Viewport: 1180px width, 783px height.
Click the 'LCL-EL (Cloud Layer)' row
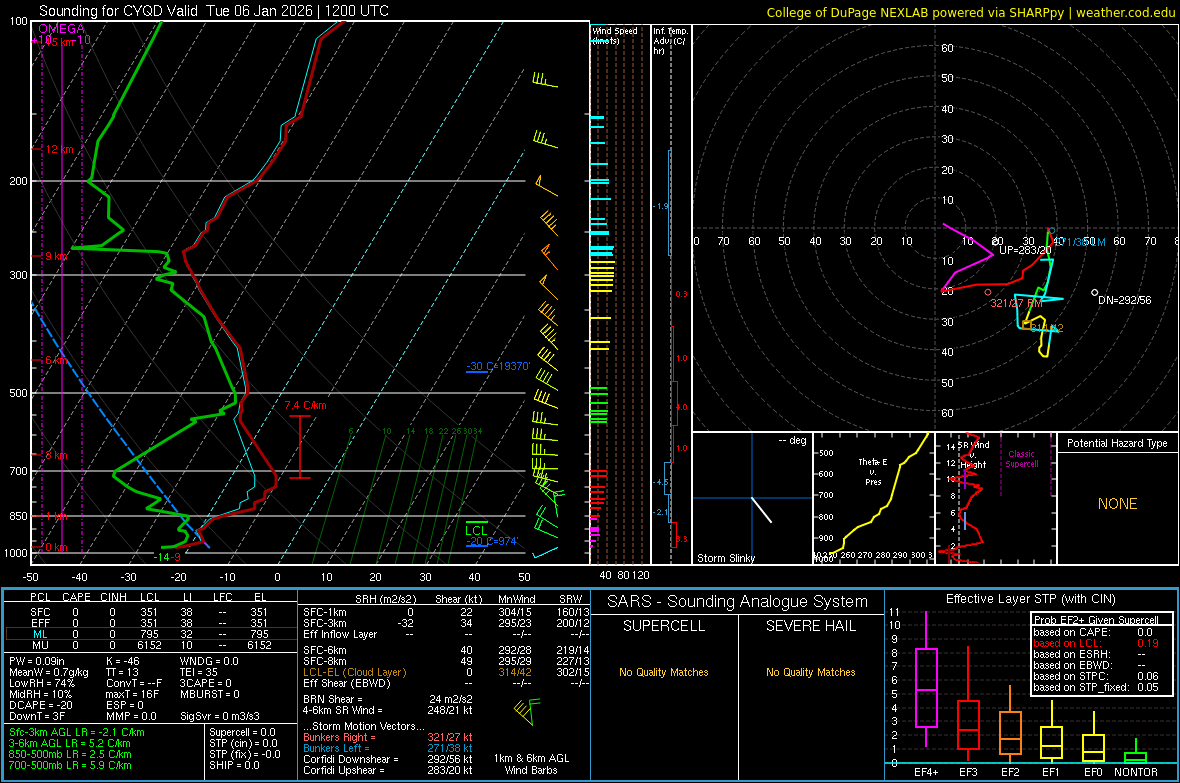pyautogui.click(x=446, y=672)
